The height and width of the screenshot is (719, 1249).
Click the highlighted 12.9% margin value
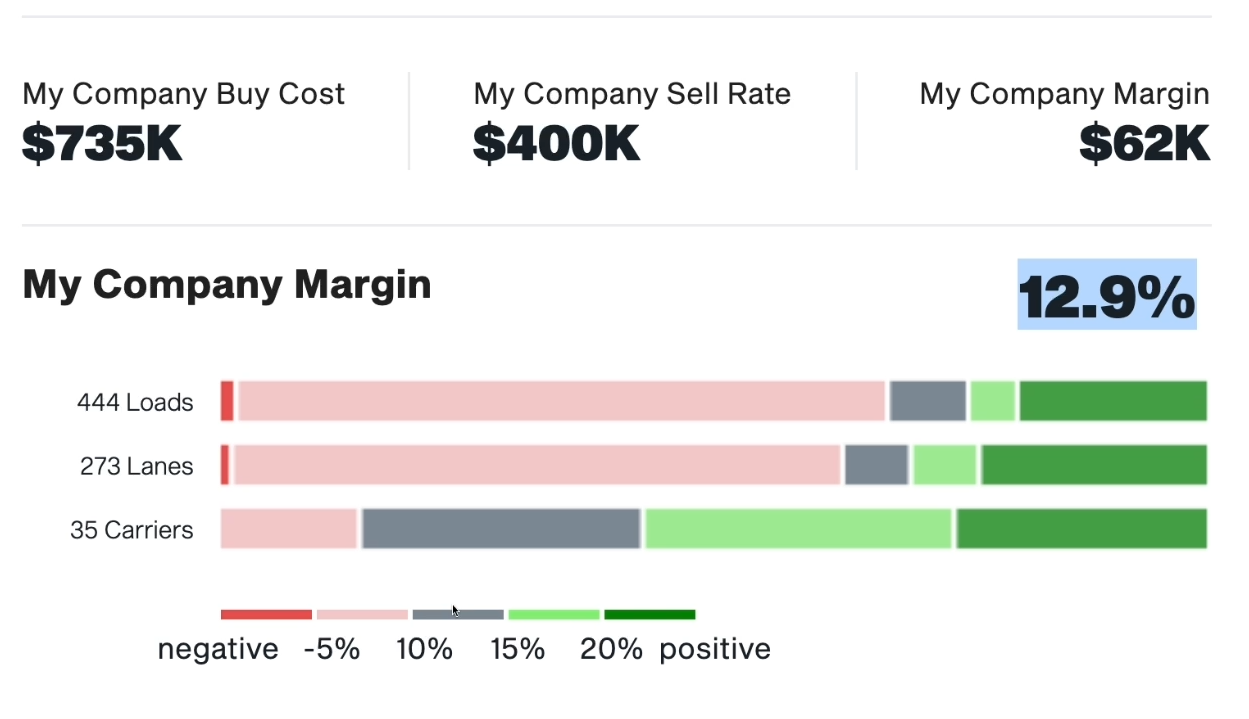click(1107, 297)
